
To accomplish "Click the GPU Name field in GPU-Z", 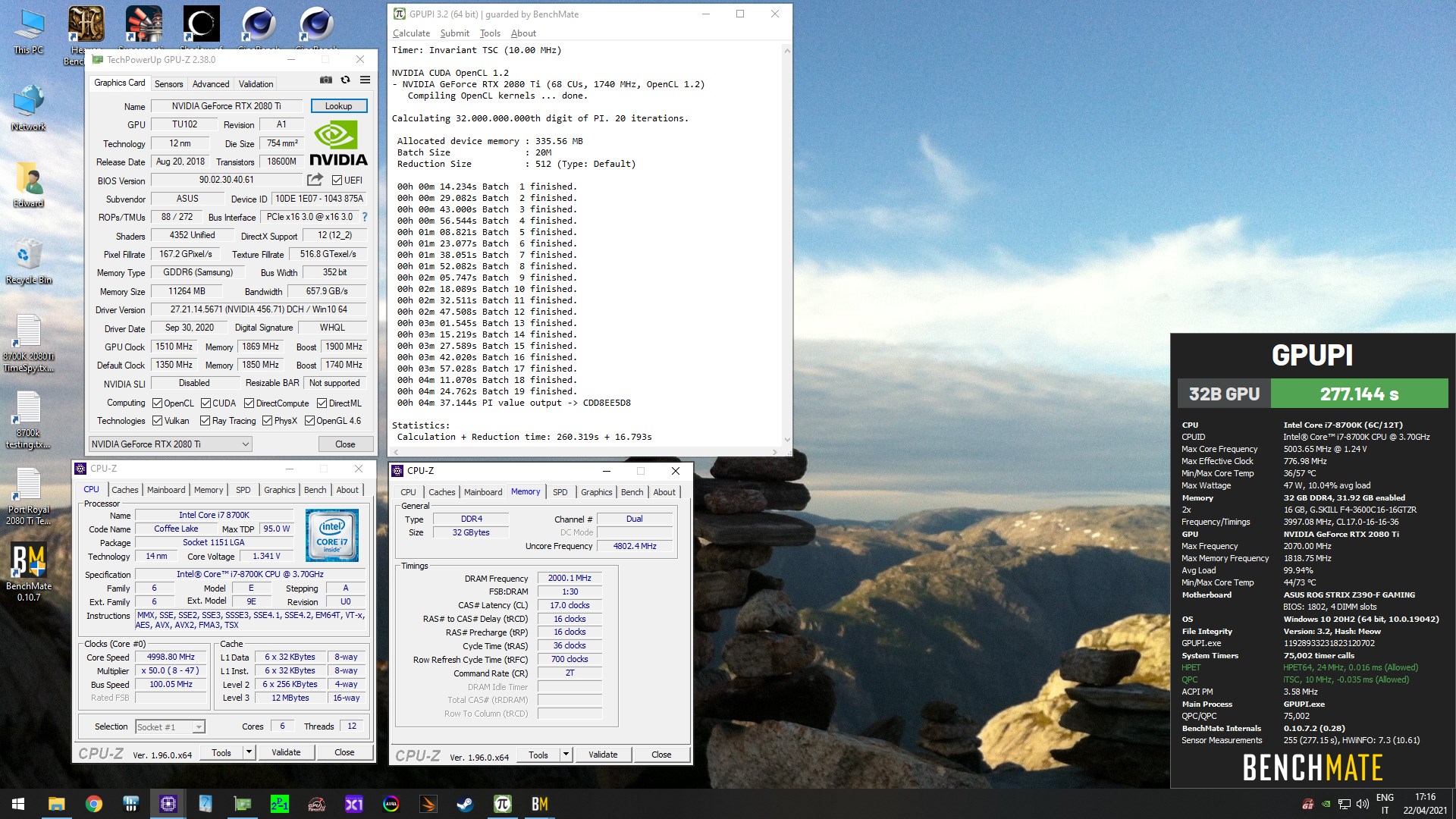I will 226,106.
